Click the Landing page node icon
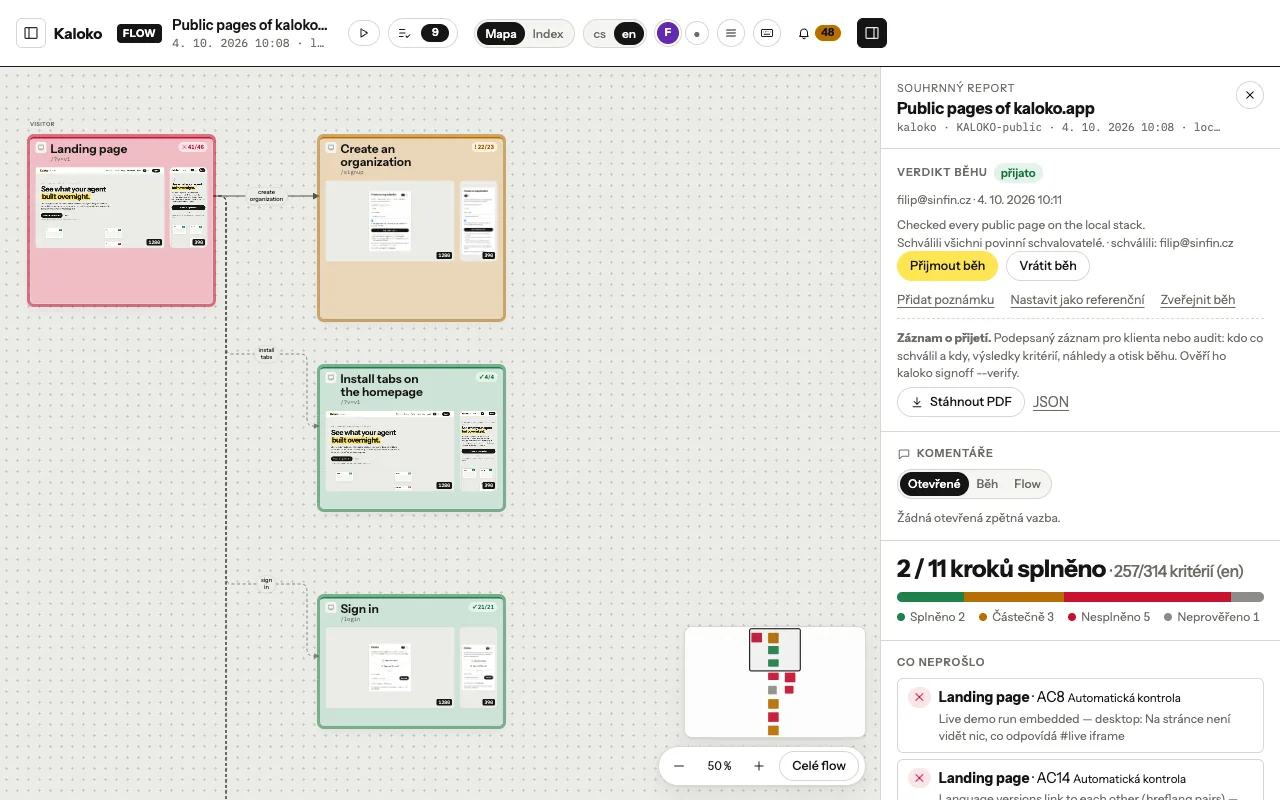Screen dimensions: 1280x800 click(x=41, y=148)
